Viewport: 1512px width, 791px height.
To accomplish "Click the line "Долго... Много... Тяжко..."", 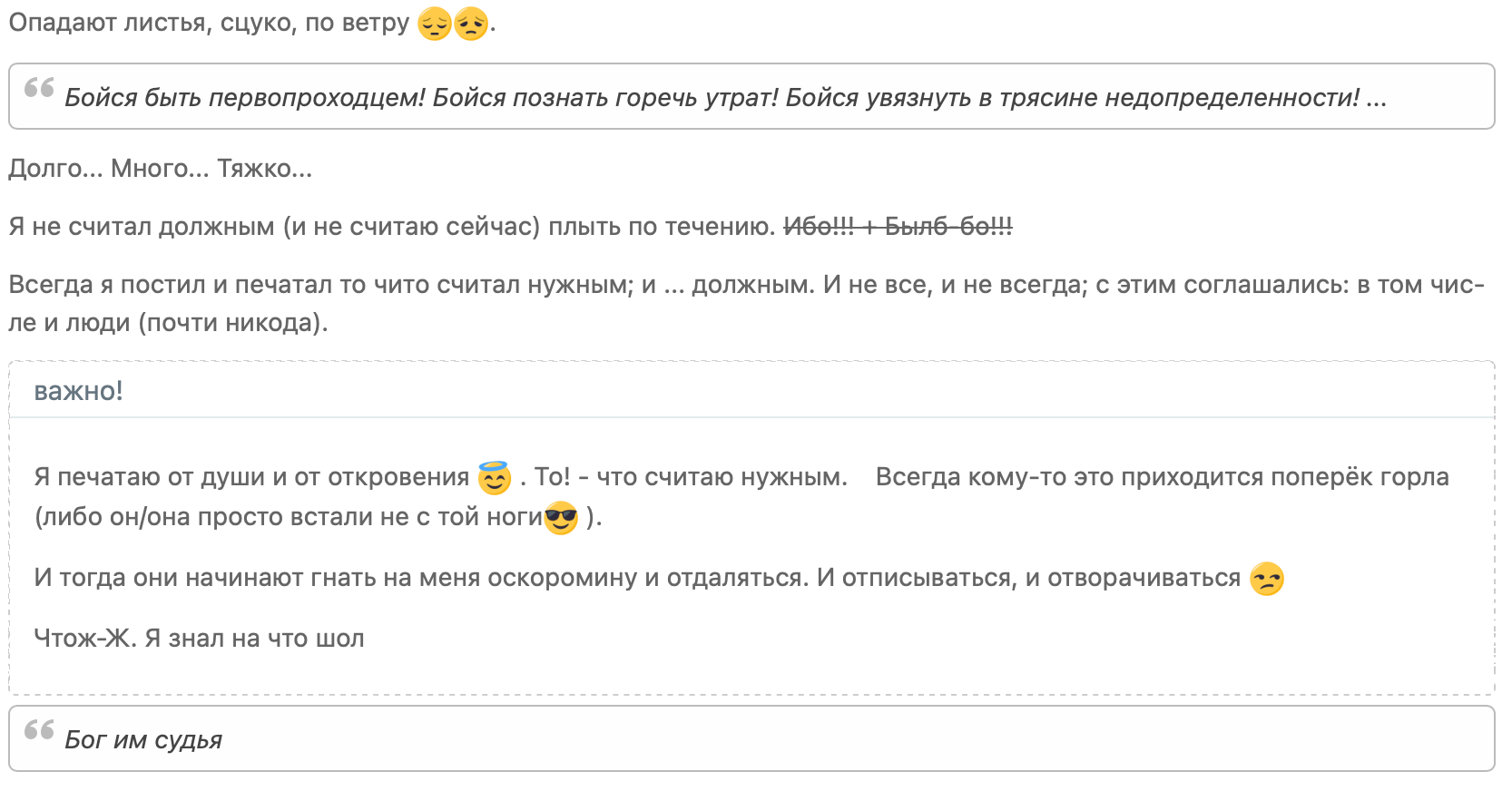I will pyautogui.click(x=161, y=169).
